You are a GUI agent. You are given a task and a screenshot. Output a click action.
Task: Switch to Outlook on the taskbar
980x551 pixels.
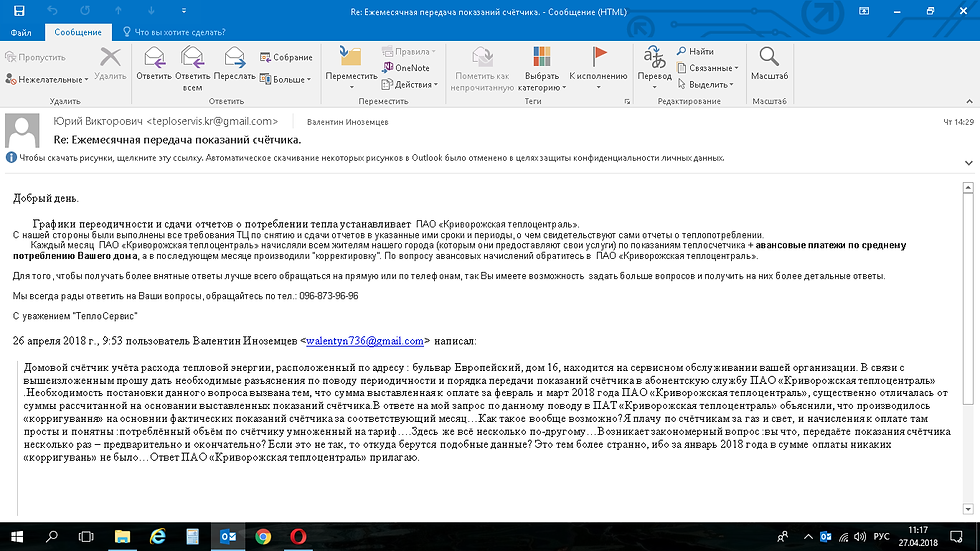(228, 537)
